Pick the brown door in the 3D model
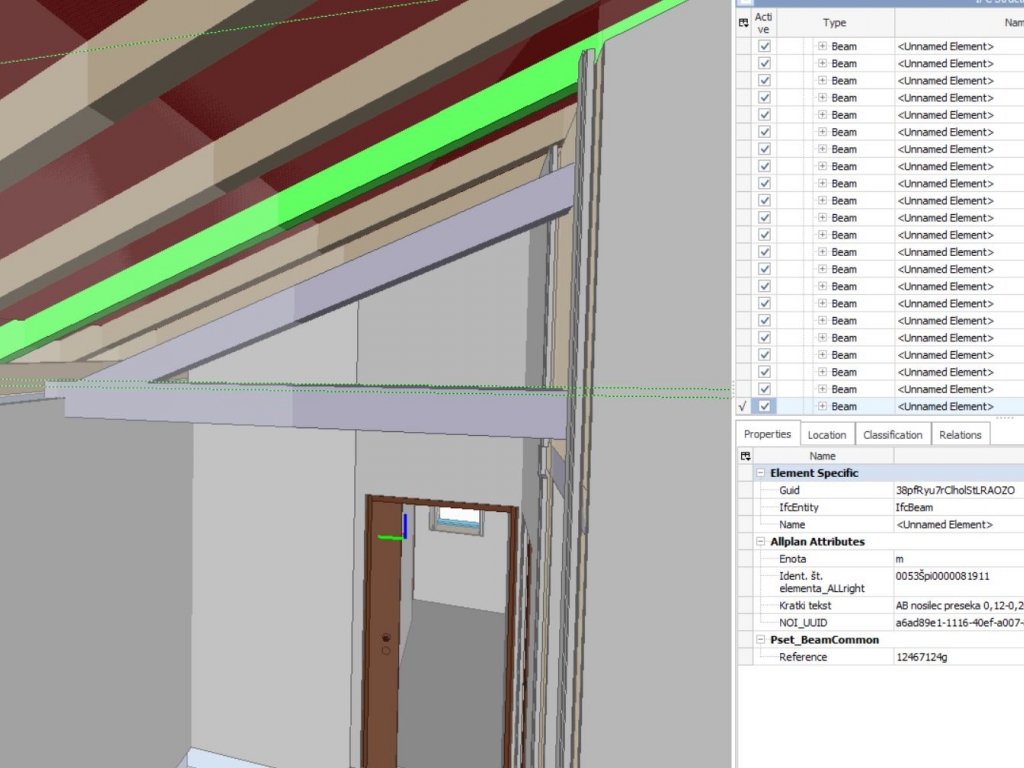Screen dimensions: 1024x768 point(380,620)
